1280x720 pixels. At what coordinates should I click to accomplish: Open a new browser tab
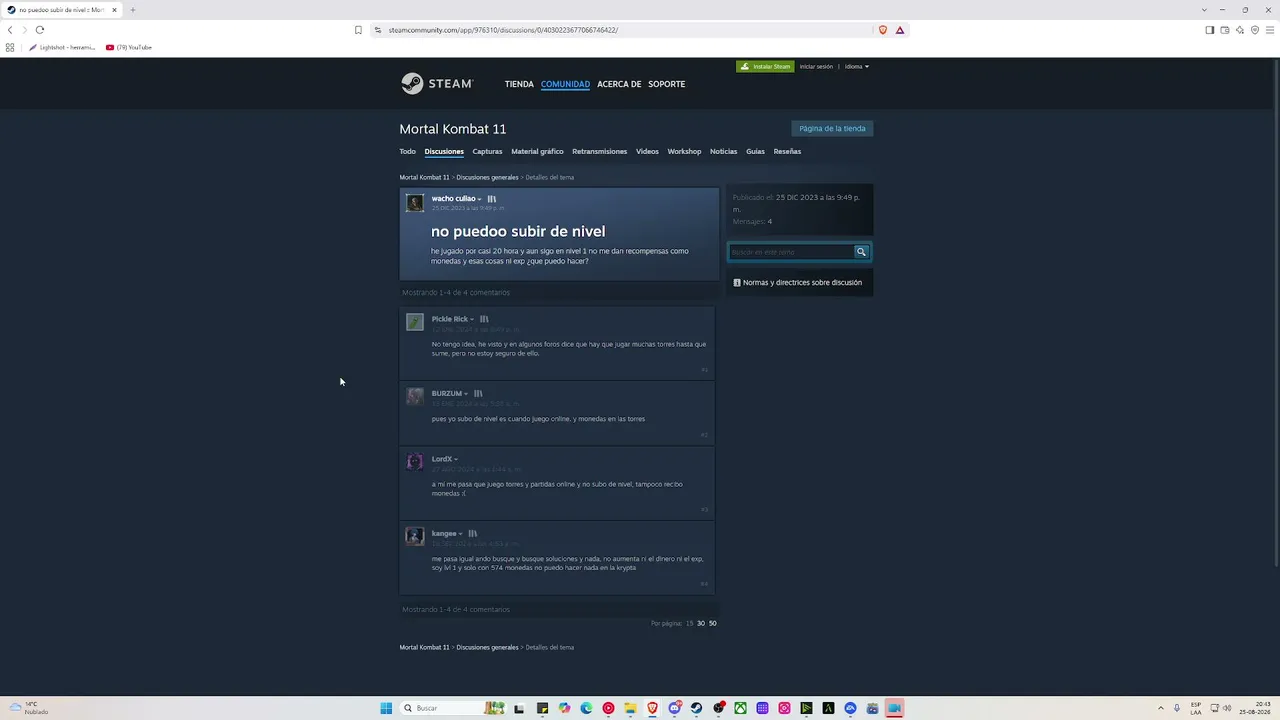click(x=132, y=10)
